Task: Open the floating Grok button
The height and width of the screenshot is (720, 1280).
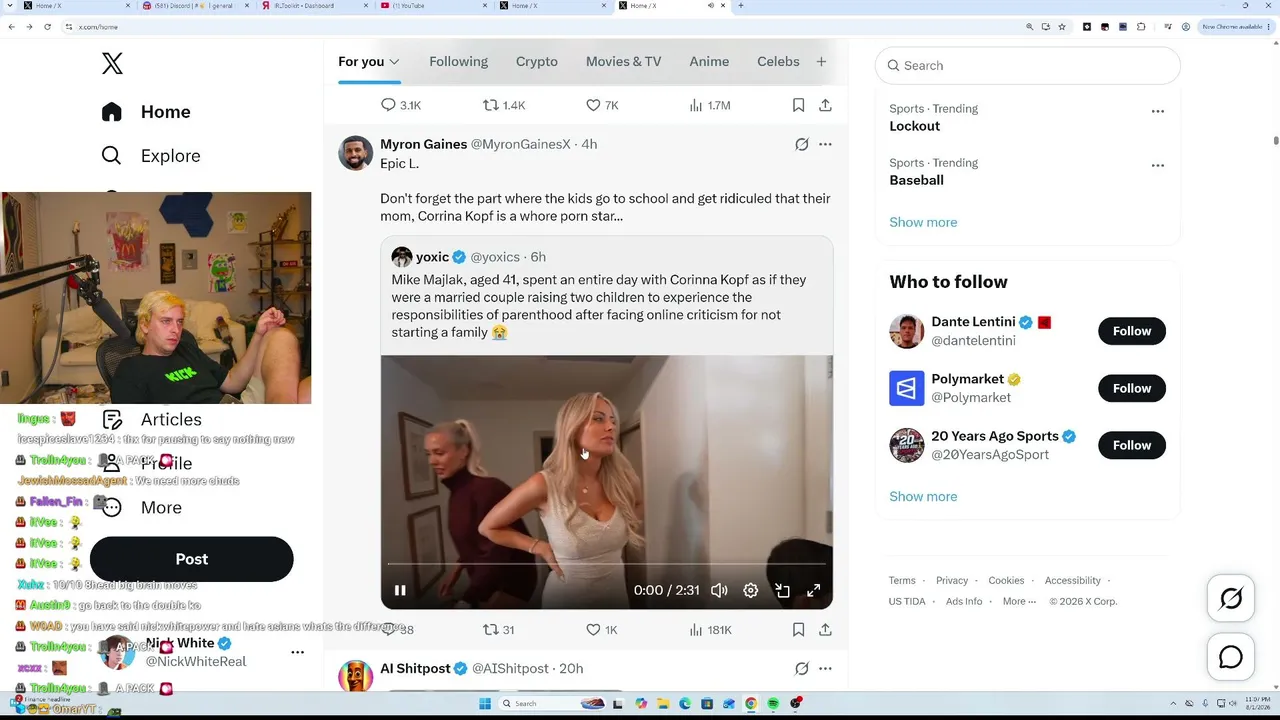Action: tap(1231, 599)
